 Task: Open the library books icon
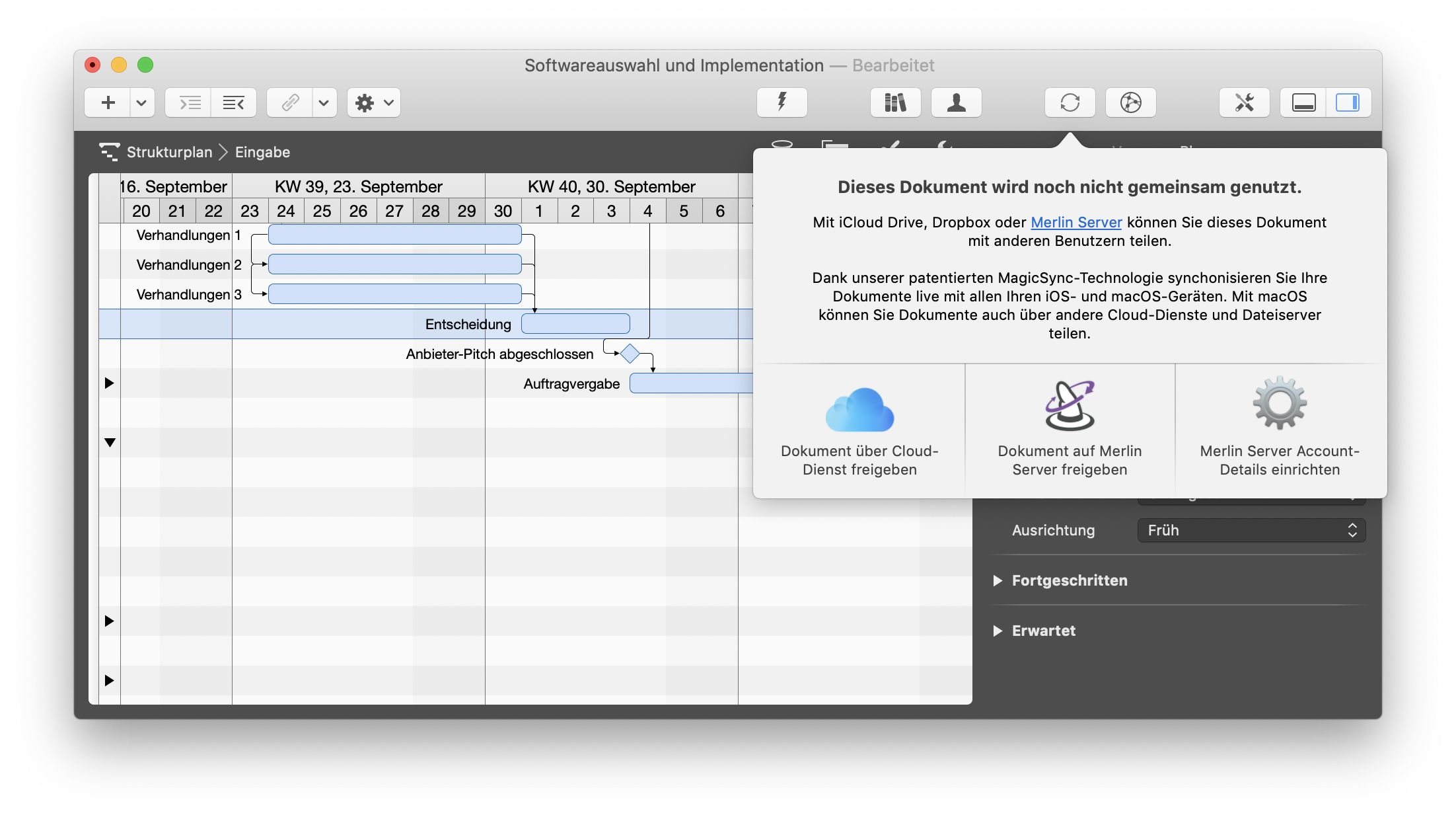[895, 102]
